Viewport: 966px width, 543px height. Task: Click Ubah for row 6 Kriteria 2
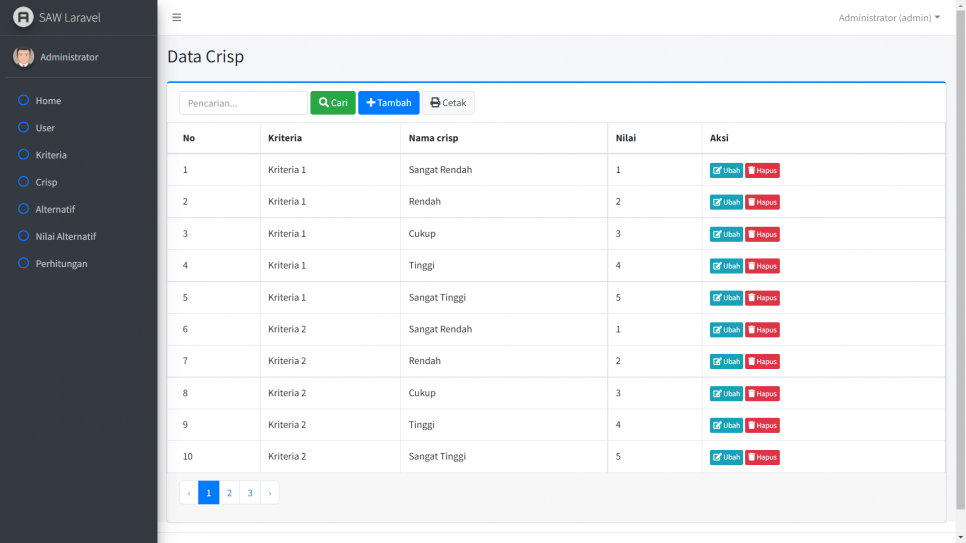(726, 330)
